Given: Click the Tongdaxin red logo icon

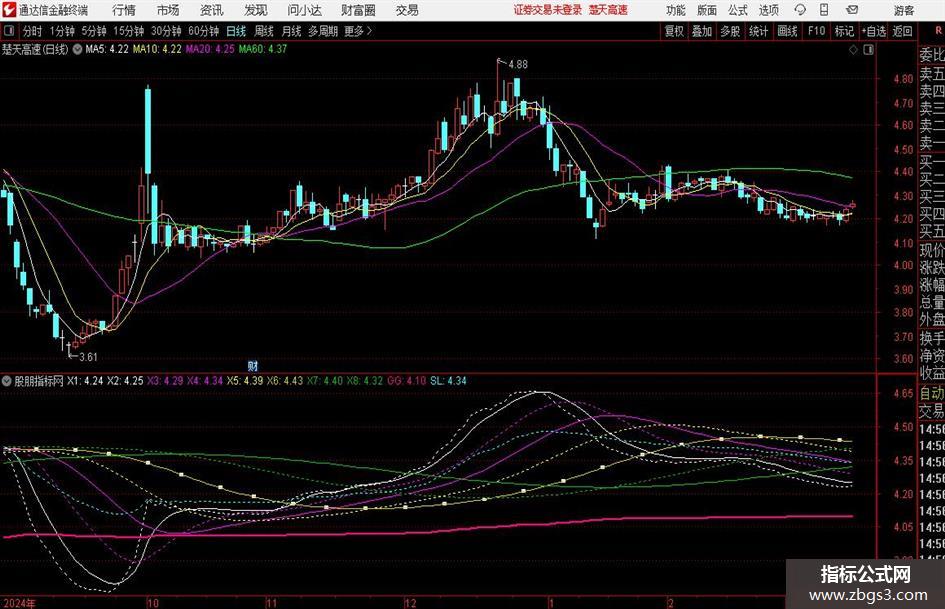Looking at the screenshot, I should click(8, 10).
